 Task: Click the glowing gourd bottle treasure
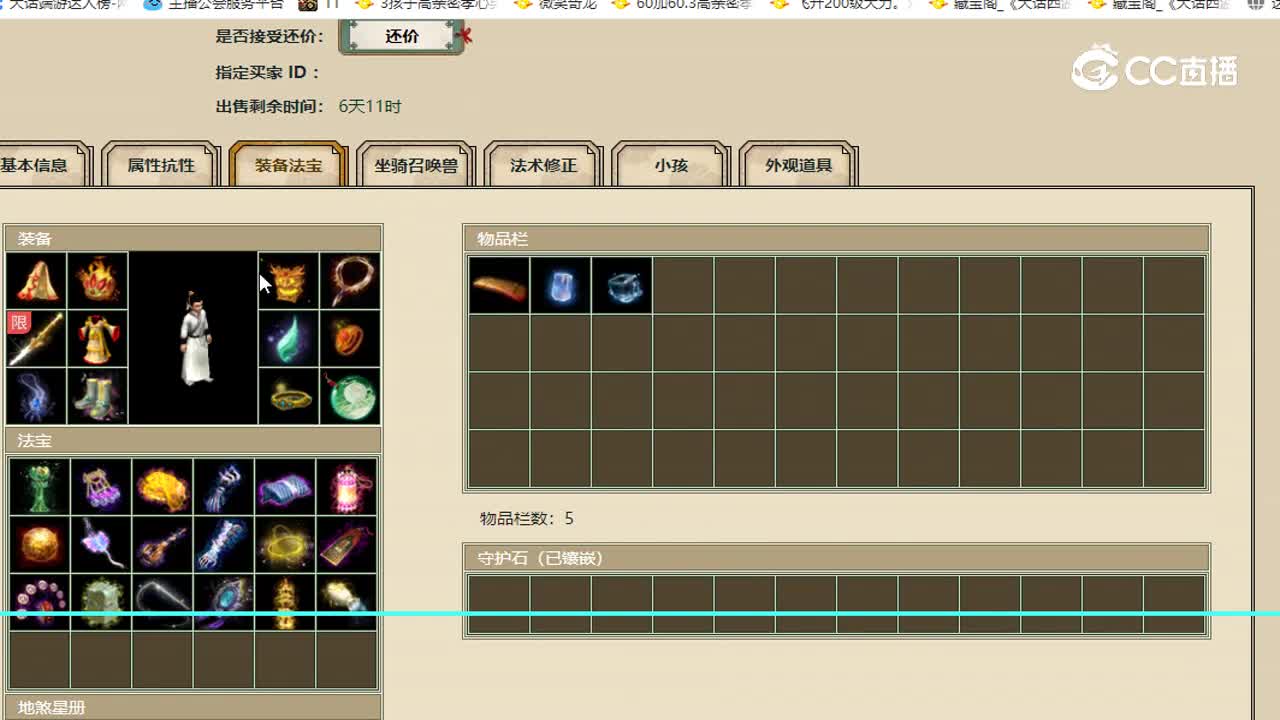[x=347, y=603]
